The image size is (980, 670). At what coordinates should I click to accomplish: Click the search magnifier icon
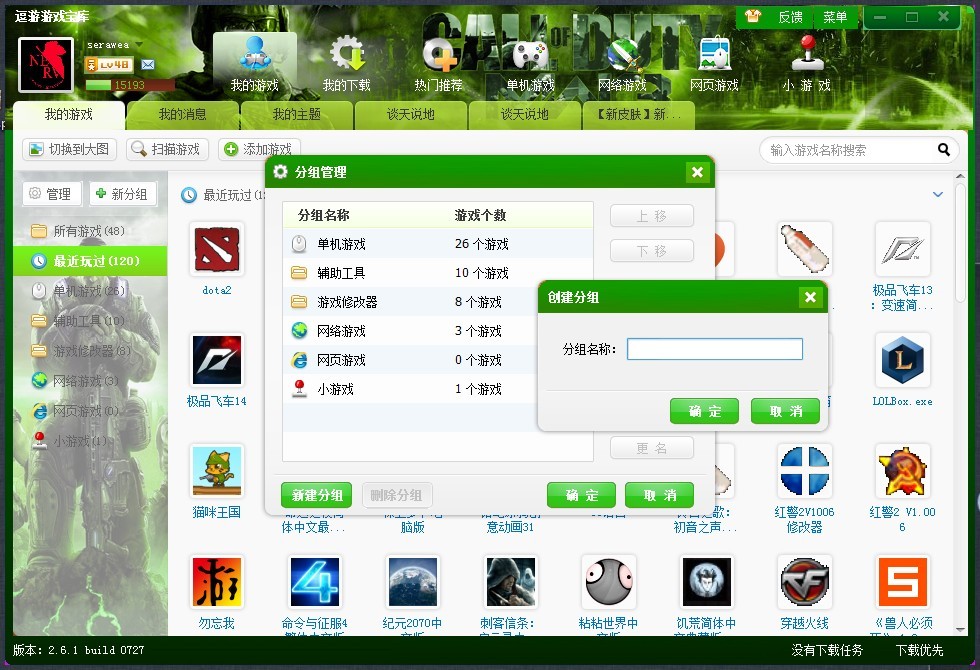click(944, 150)
